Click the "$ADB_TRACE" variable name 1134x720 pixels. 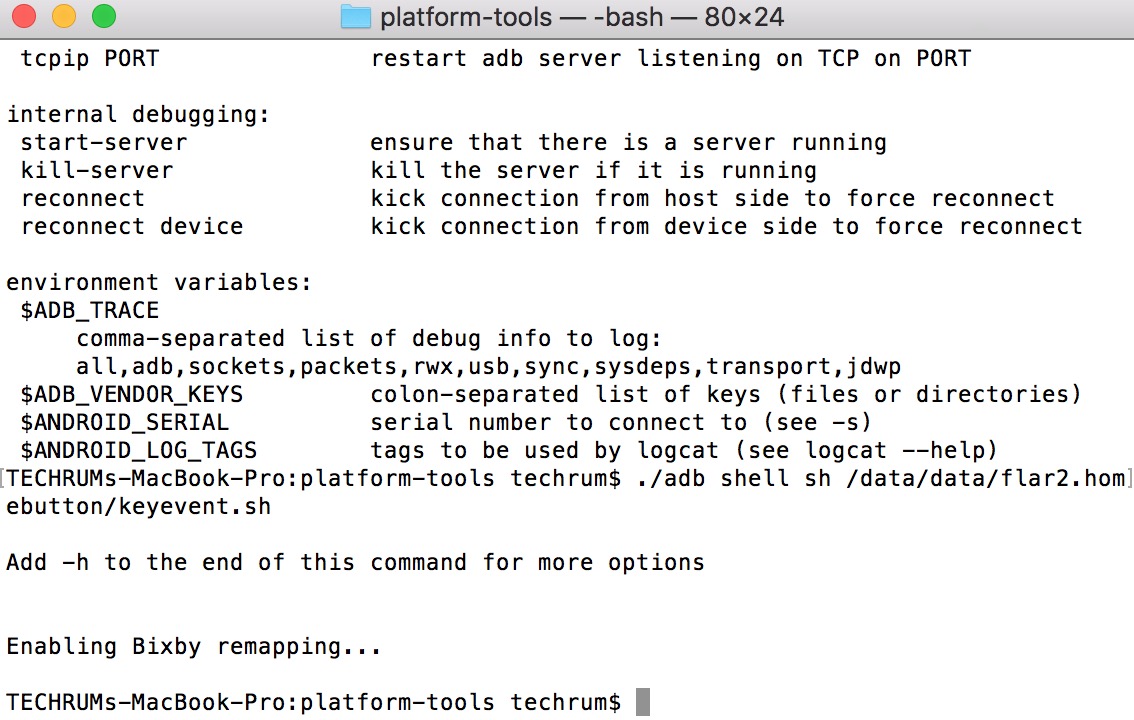click(89, 310)
